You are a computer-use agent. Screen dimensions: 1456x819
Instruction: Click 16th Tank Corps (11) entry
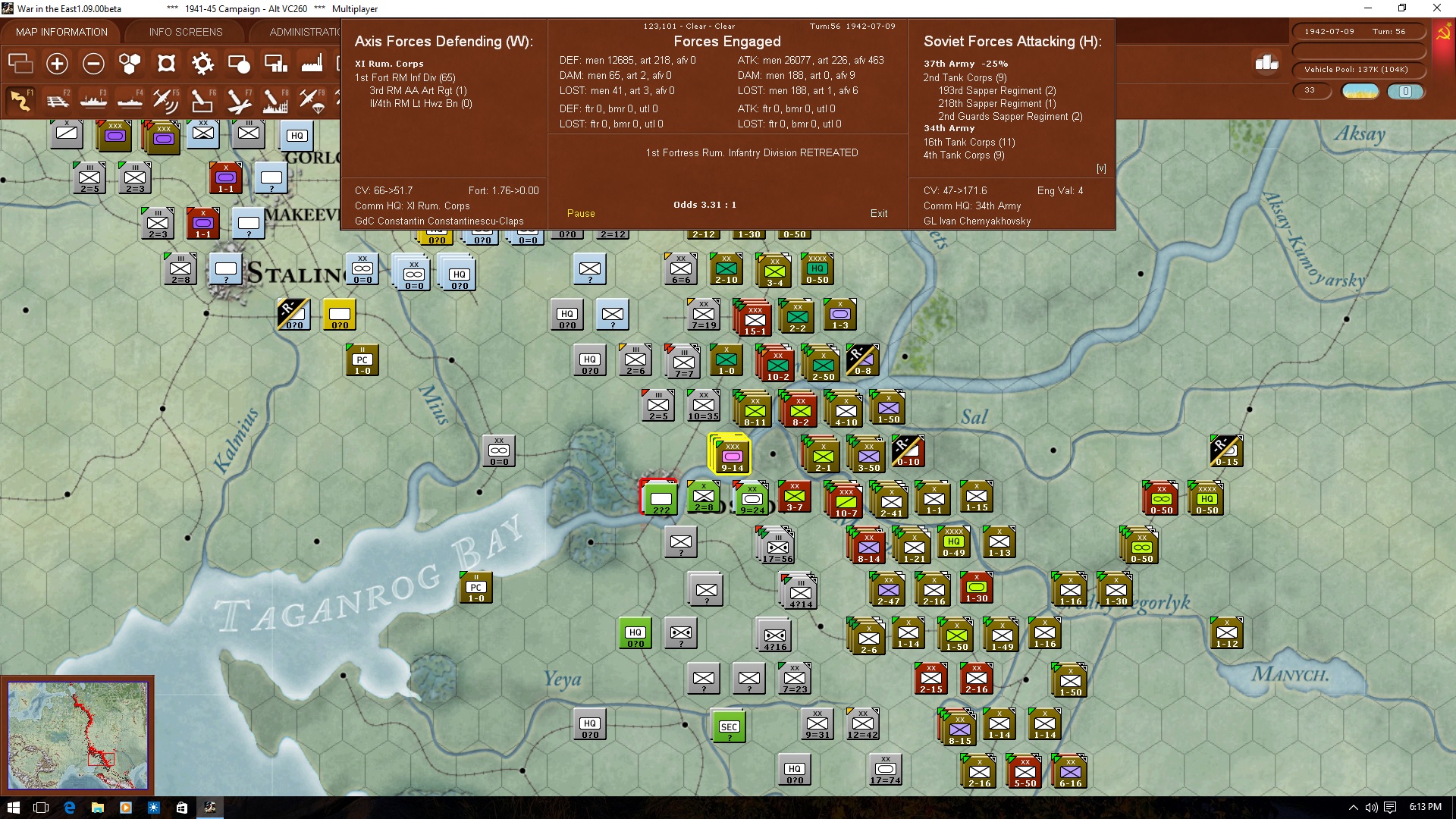pyautogui.click(x=969, y=142)
